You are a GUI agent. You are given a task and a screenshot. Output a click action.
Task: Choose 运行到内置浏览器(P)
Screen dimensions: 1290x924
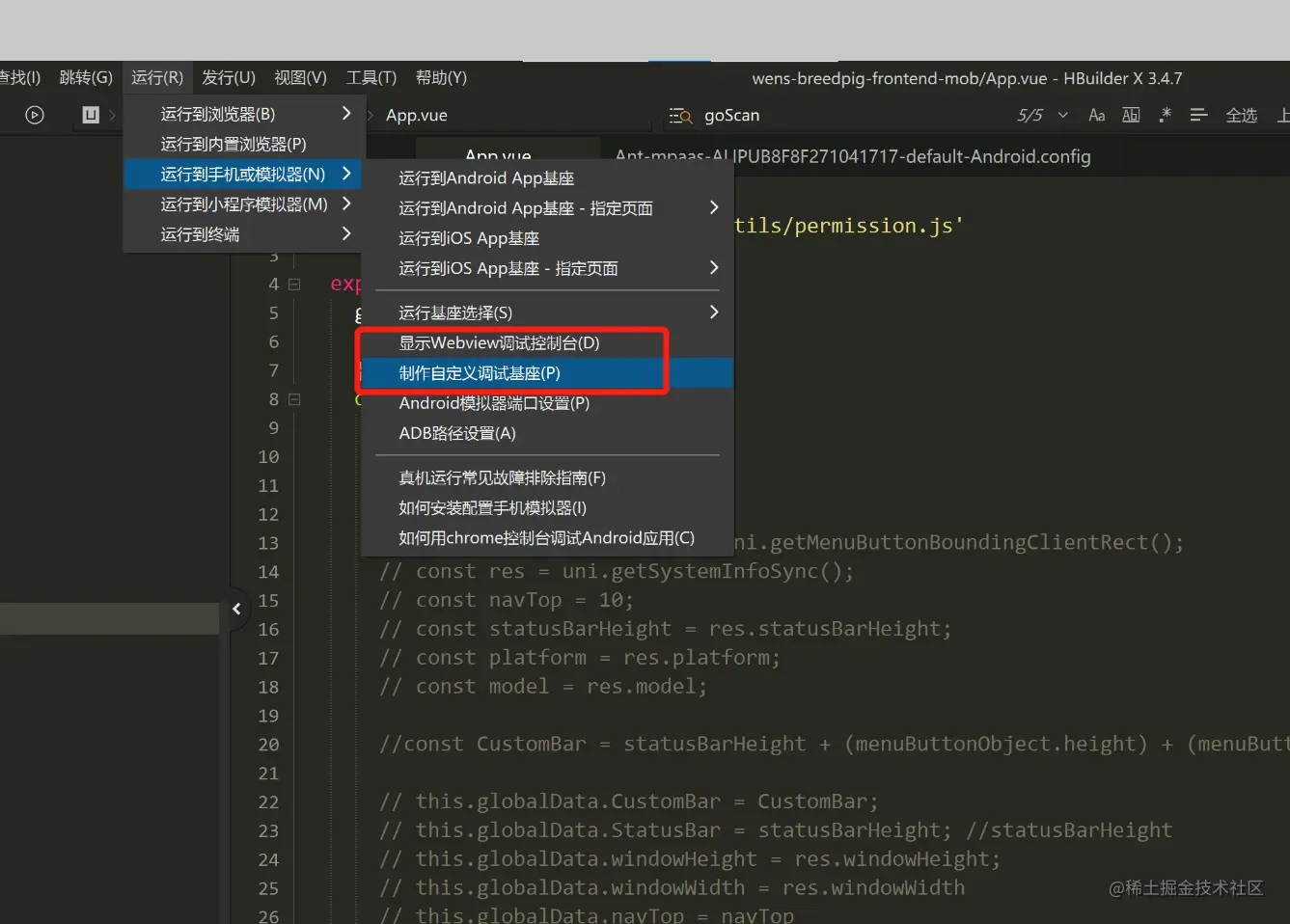click(x=244, y=144)
